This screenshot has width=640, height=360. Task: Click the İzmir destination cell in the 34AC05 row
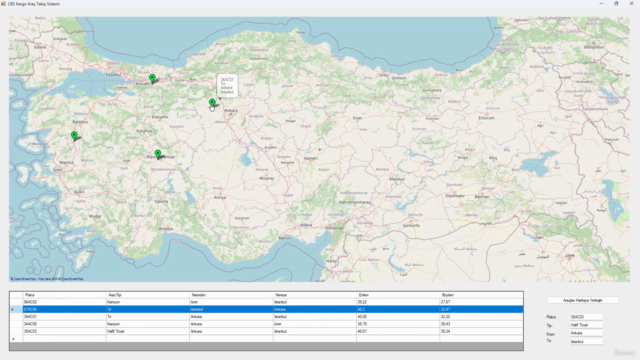pyautogui.click(x=314, y=324)
